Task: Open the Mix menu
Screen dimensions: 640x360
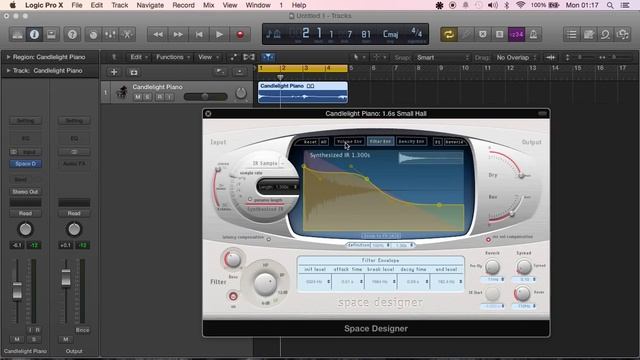Action: pyautogui.click(x=209, y=5)
